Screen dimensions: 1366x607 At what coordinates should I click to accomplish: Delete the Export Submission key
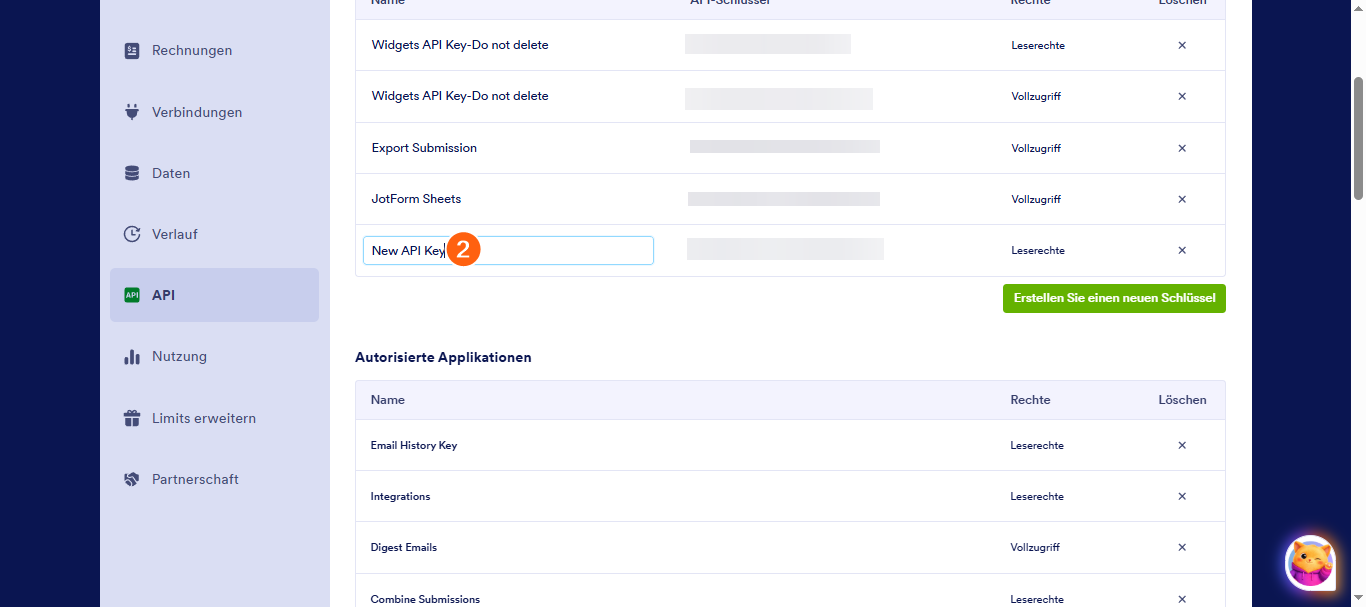1182,148
